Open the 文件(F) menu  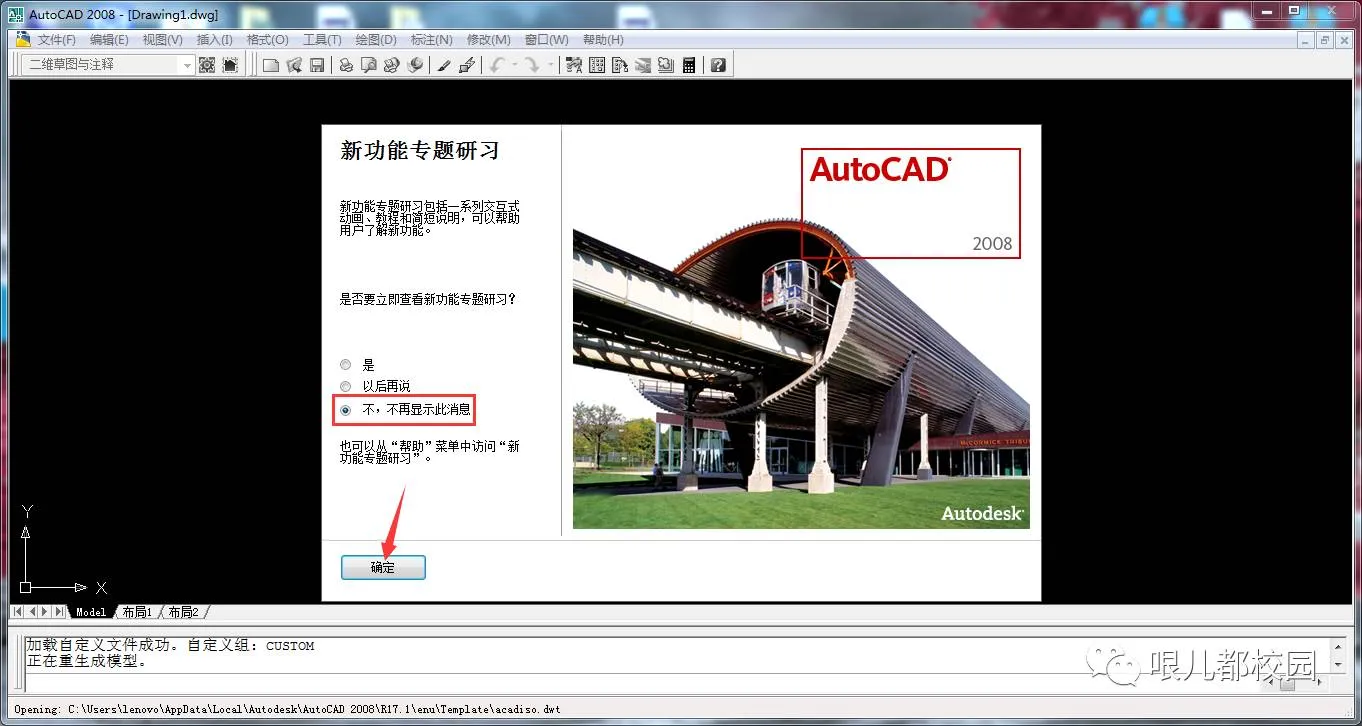coord(56,40)
